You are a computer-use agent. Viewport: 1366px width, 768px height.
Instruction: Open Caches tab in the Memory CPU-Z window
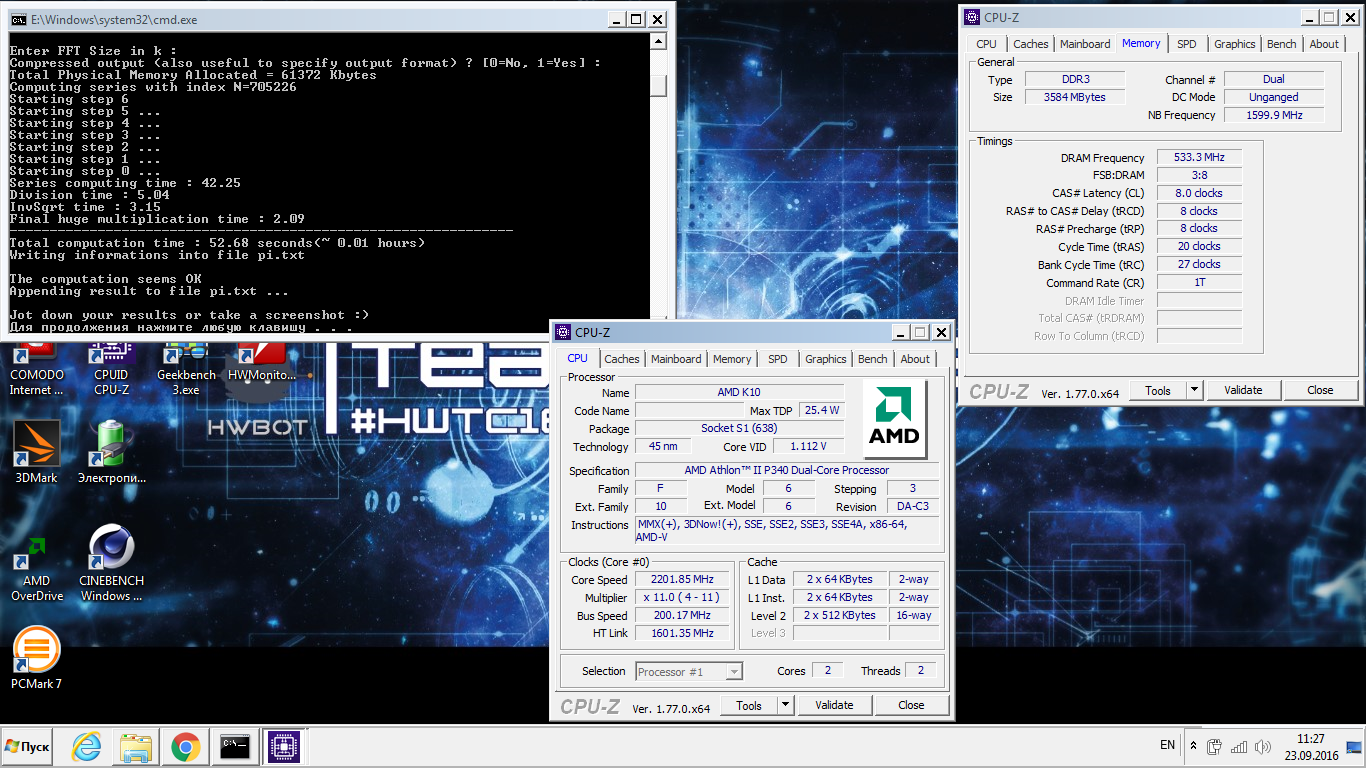click(x=1031, y=44)
